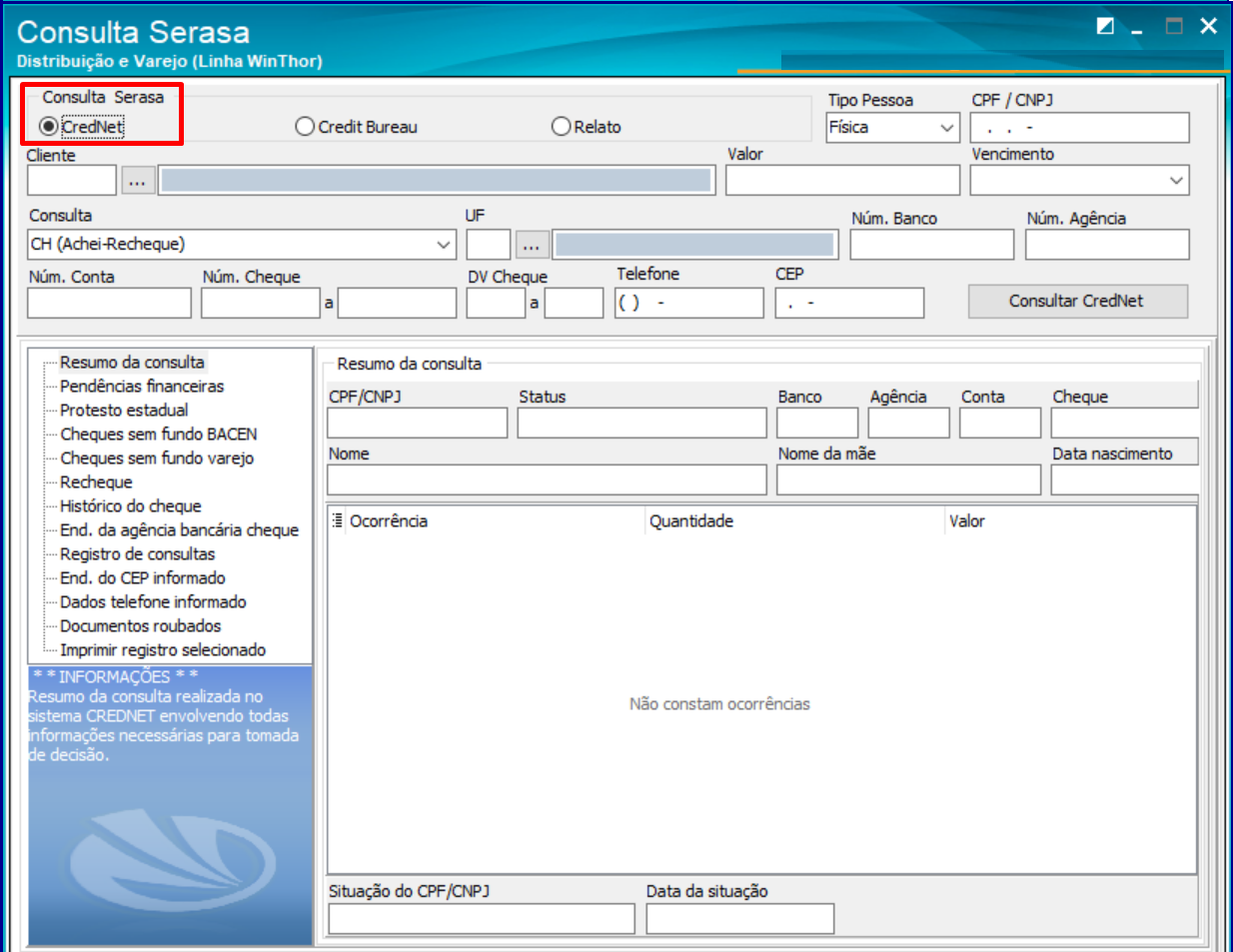Select End. da agência bancária cheque
Screen dimensions: 1233x952
point(179,530)
